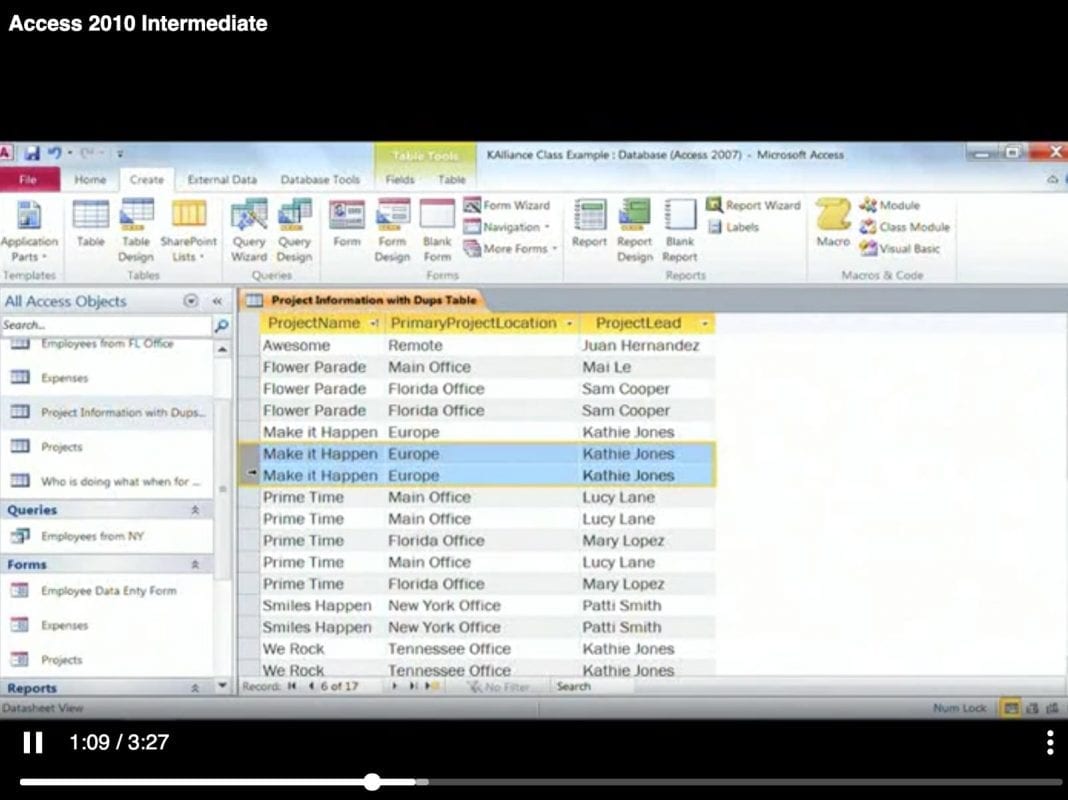Click the navigation pane Search field
This screenshot has width=1068, height=800.
click(106, 325)
